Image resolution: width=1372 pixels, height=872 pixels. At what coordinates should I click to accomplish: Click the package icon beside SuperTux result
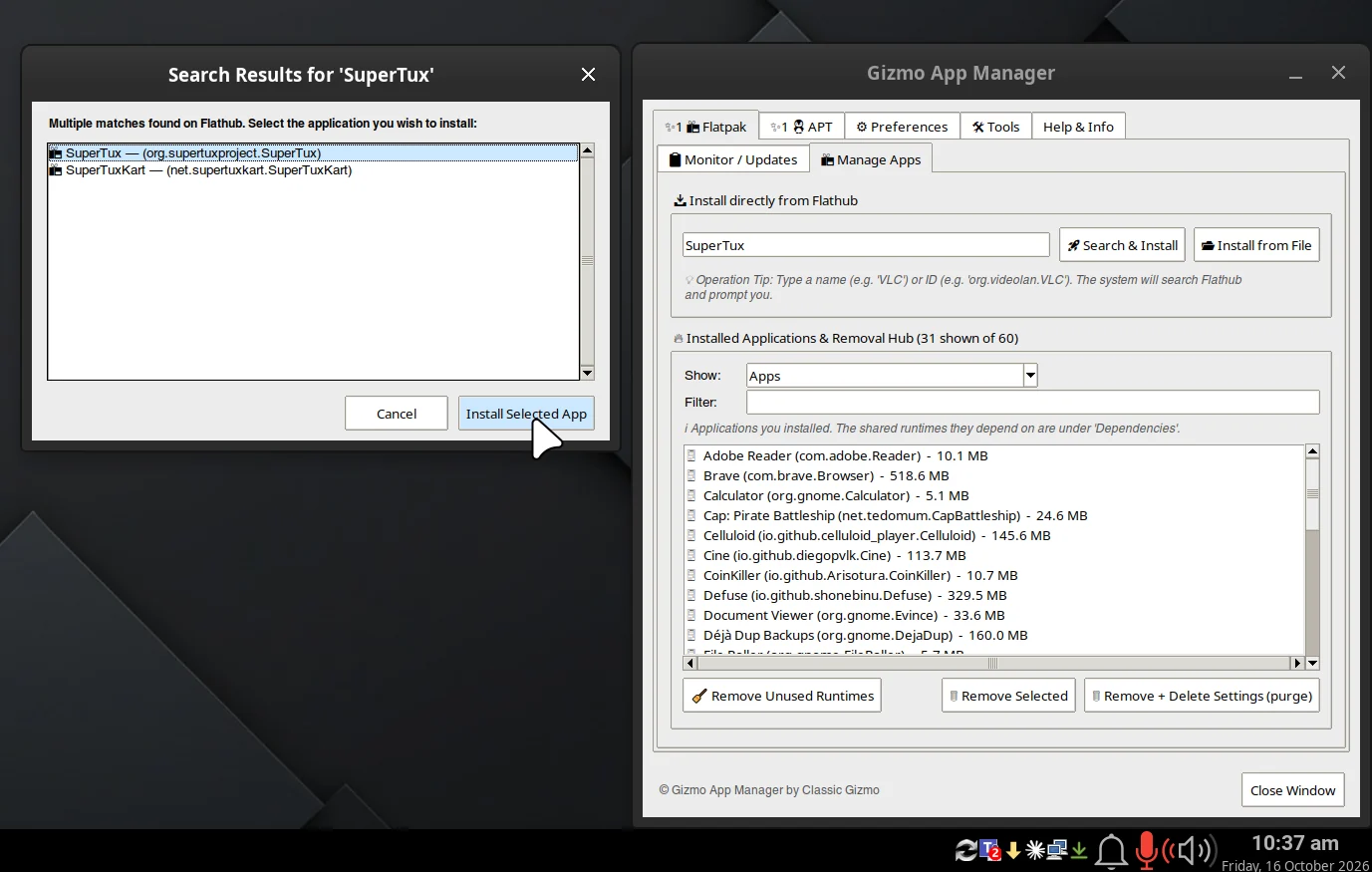pos(56,153)
